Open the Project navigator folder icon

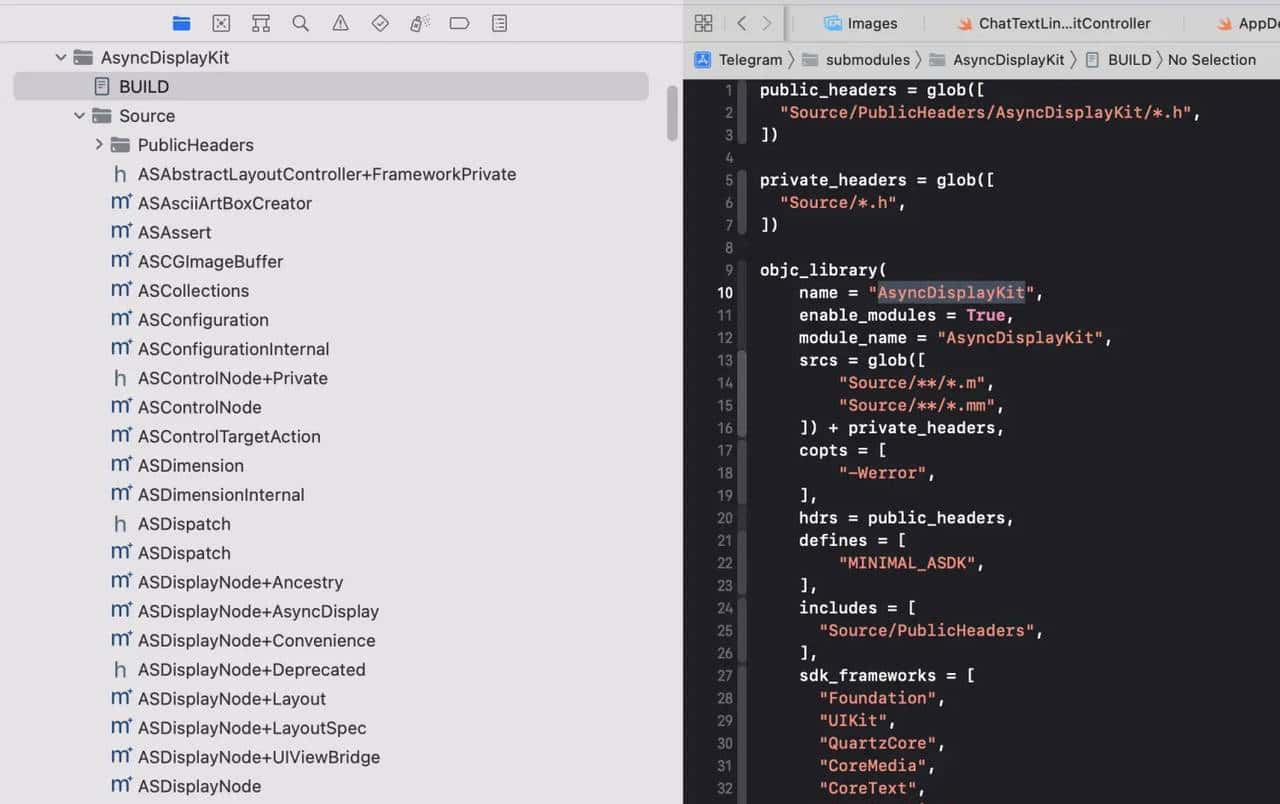[181, 23]
